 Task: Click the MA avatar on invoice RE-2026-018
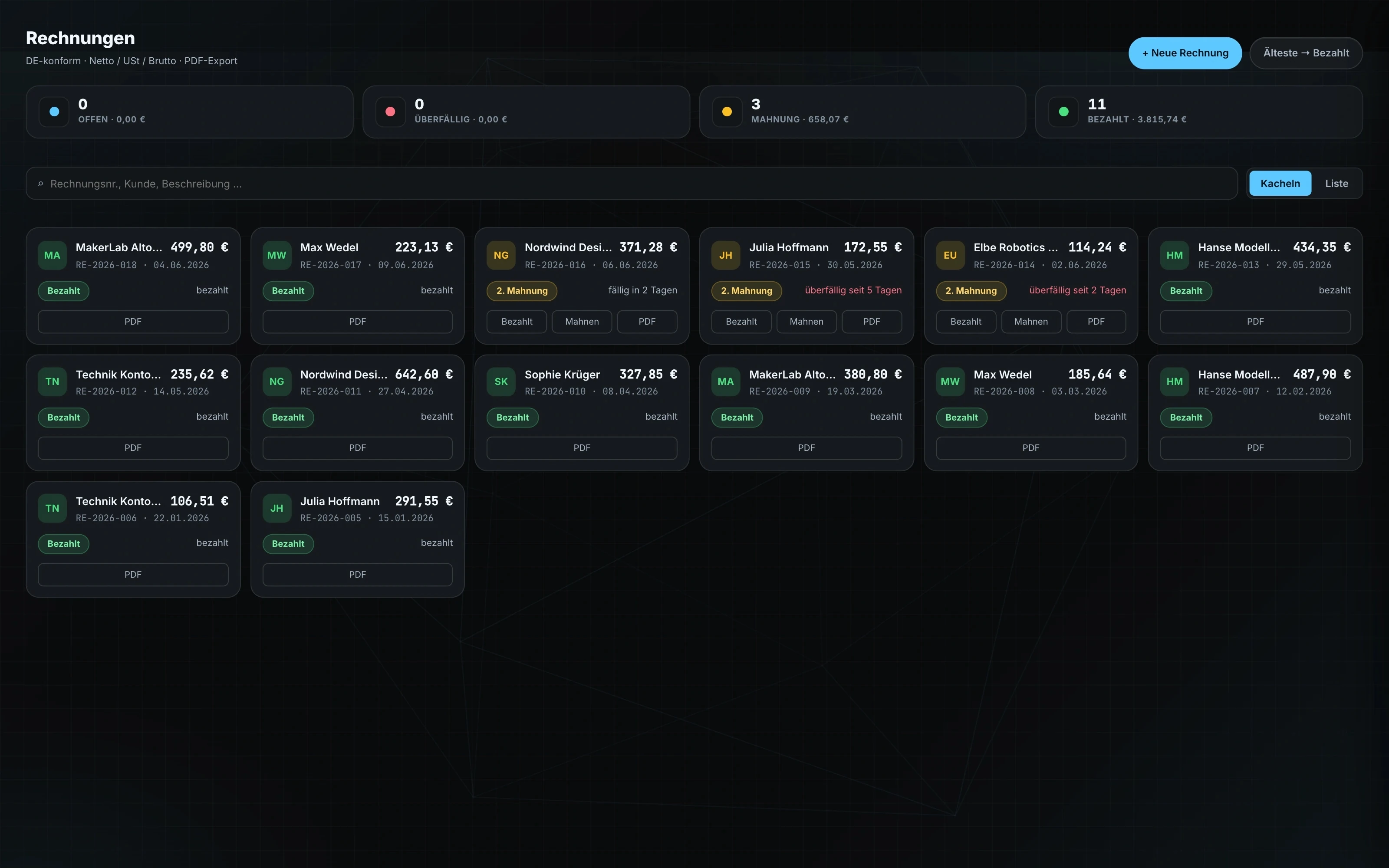[52, 256]
